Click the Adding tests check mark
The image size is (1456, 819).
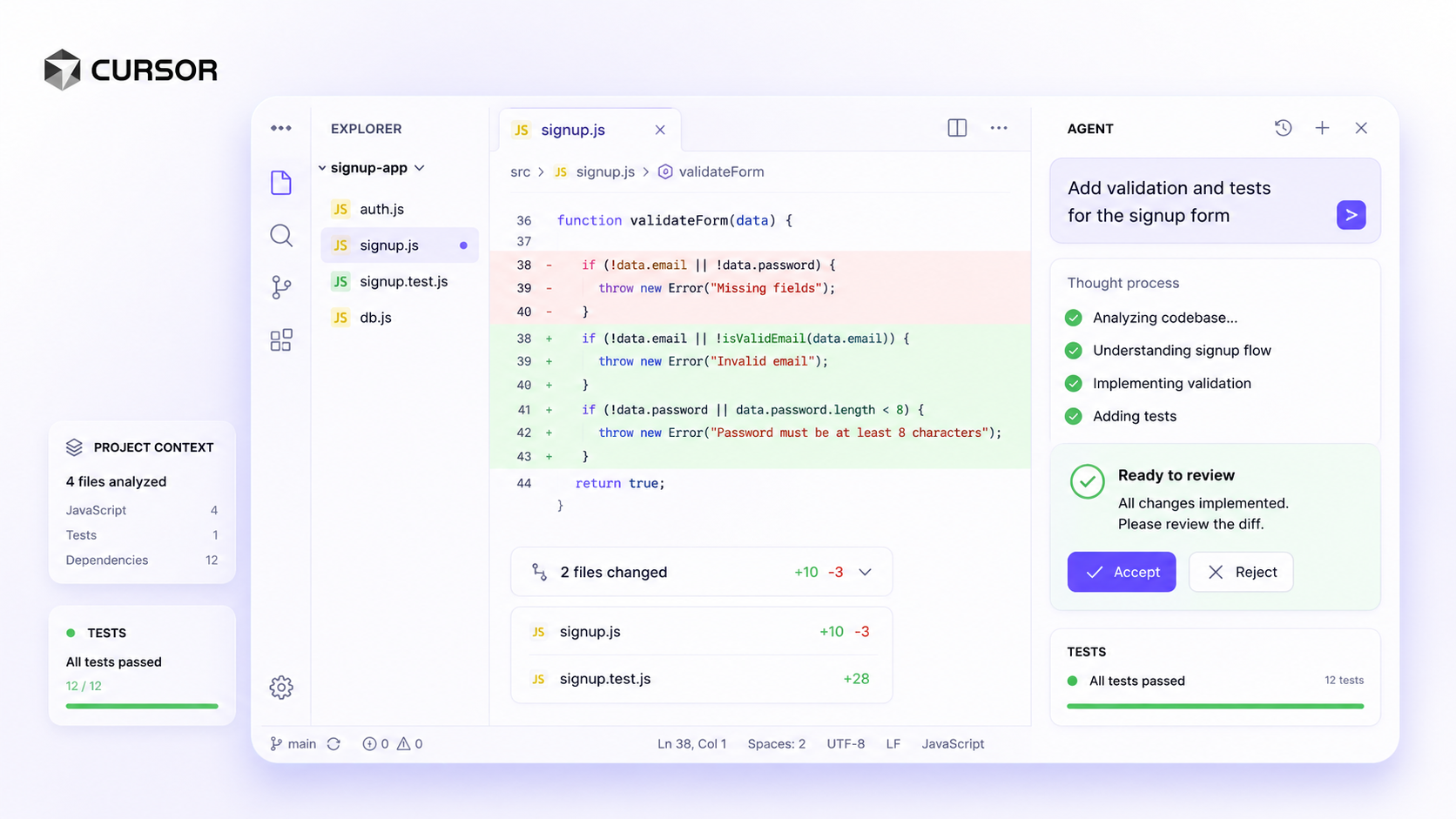(x=1074, y=417)
